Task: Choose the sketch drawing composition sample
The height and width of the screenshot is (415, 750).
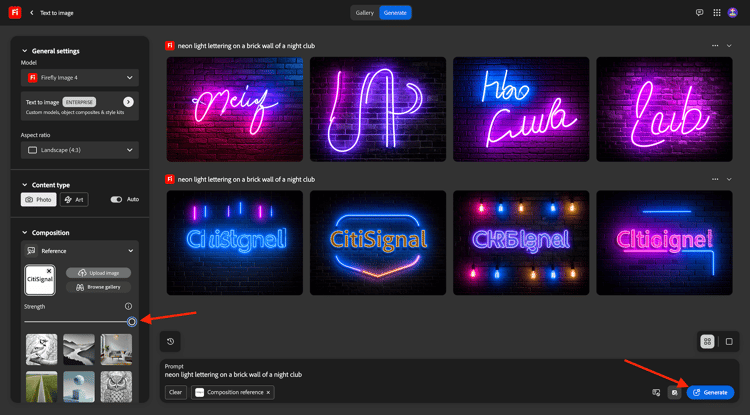Action: (x=42, y=349)
